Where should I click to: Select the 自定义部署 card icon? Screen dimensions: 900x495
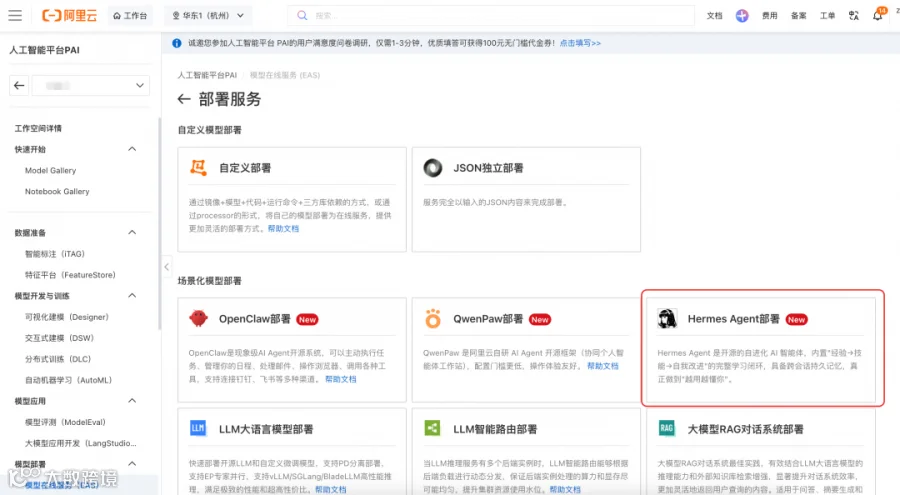tap(199, 168)
